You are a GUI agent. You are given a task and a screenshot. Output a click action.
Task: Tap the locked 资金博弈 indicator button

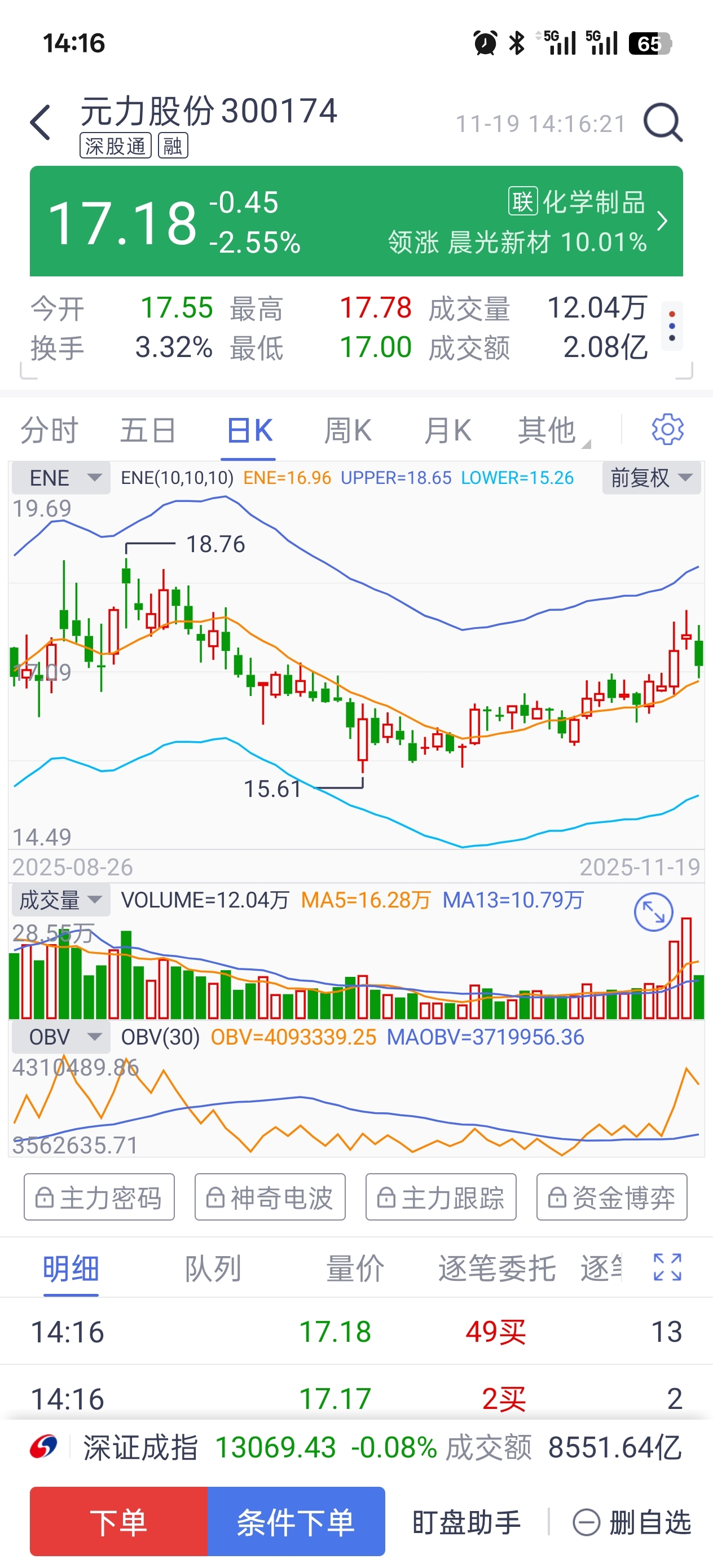click(x=612, y=1197)
